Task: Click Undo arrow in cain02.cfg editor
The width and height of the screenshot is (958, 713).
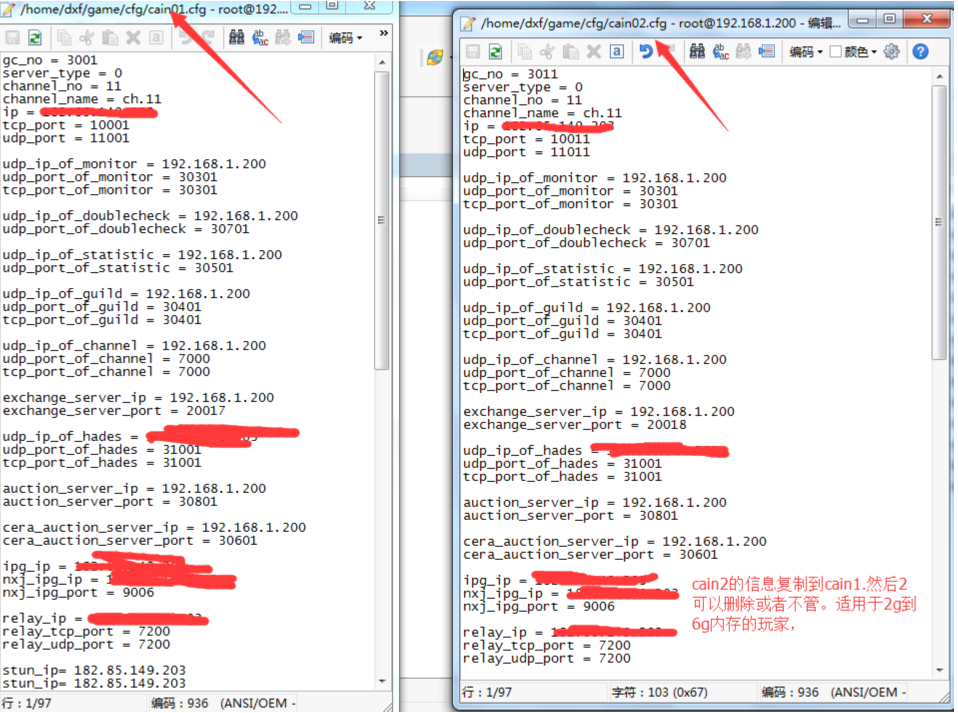Action: (646, 51)
